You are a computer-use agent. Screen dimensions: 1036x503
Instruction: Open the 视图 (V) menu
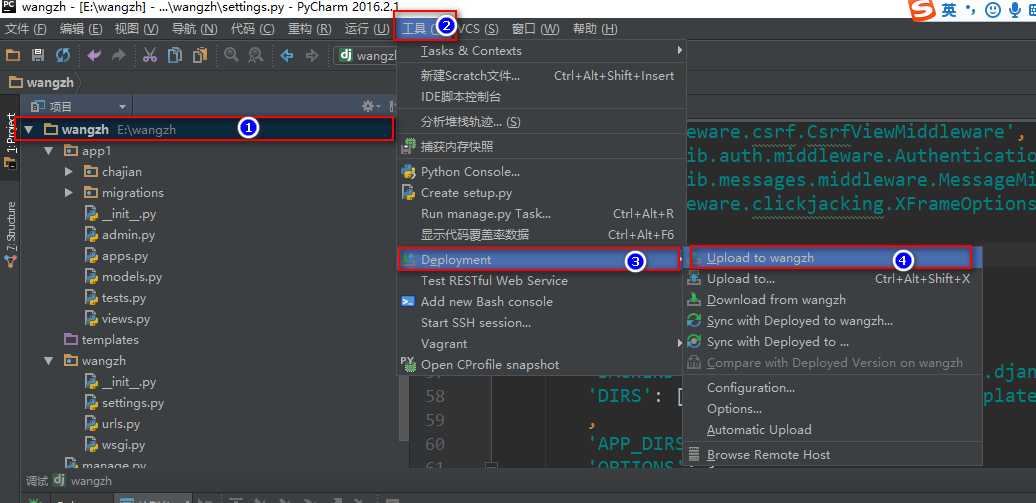click(x=137, y=29)
